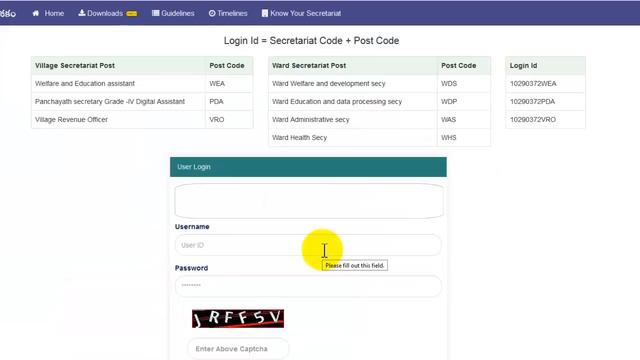
Task: Click the VRO post code cell
Action: (x=229, y=119)
